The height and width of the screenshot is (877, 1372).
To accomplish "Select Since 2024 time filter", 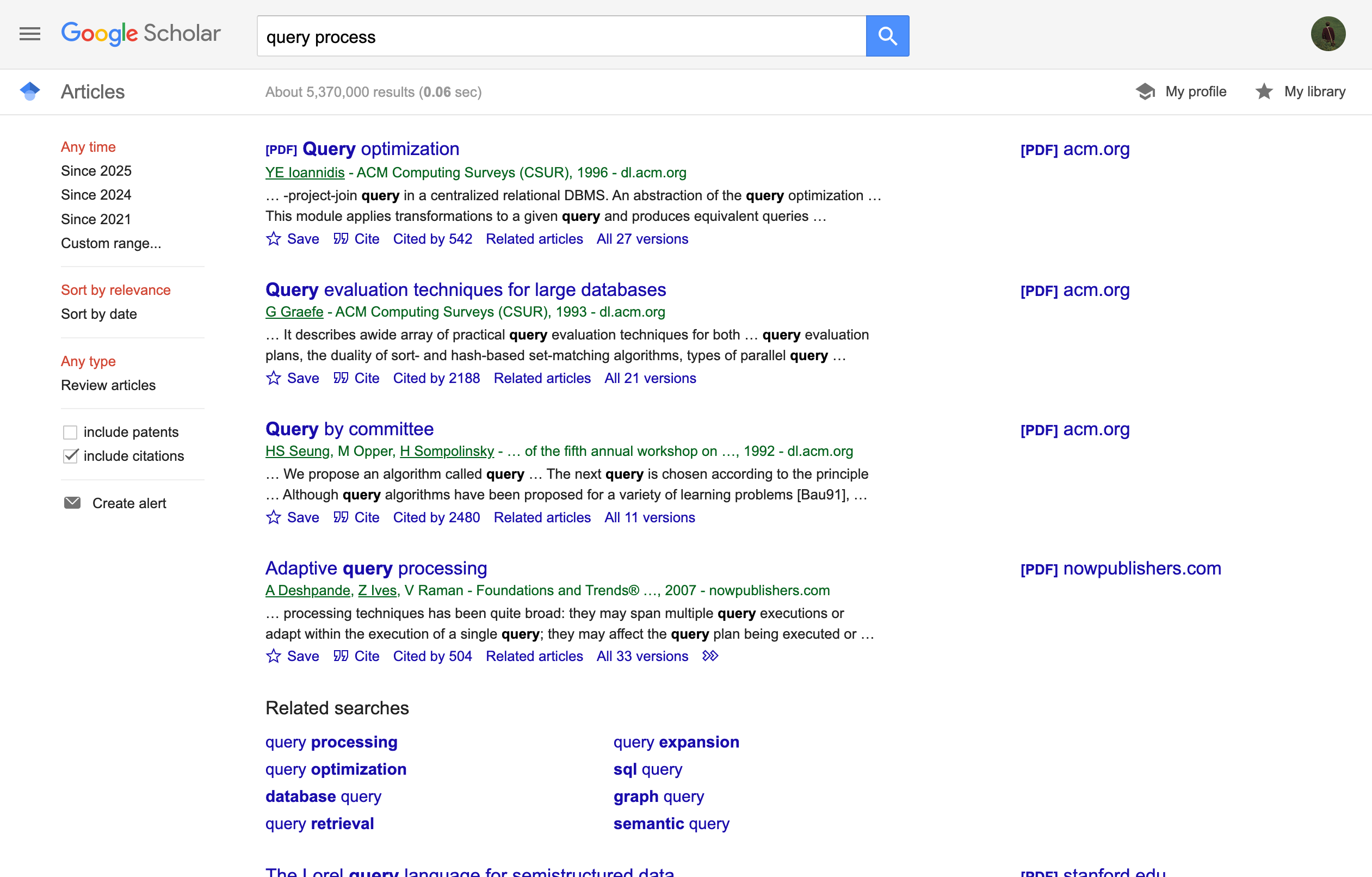I will point(96,195).
